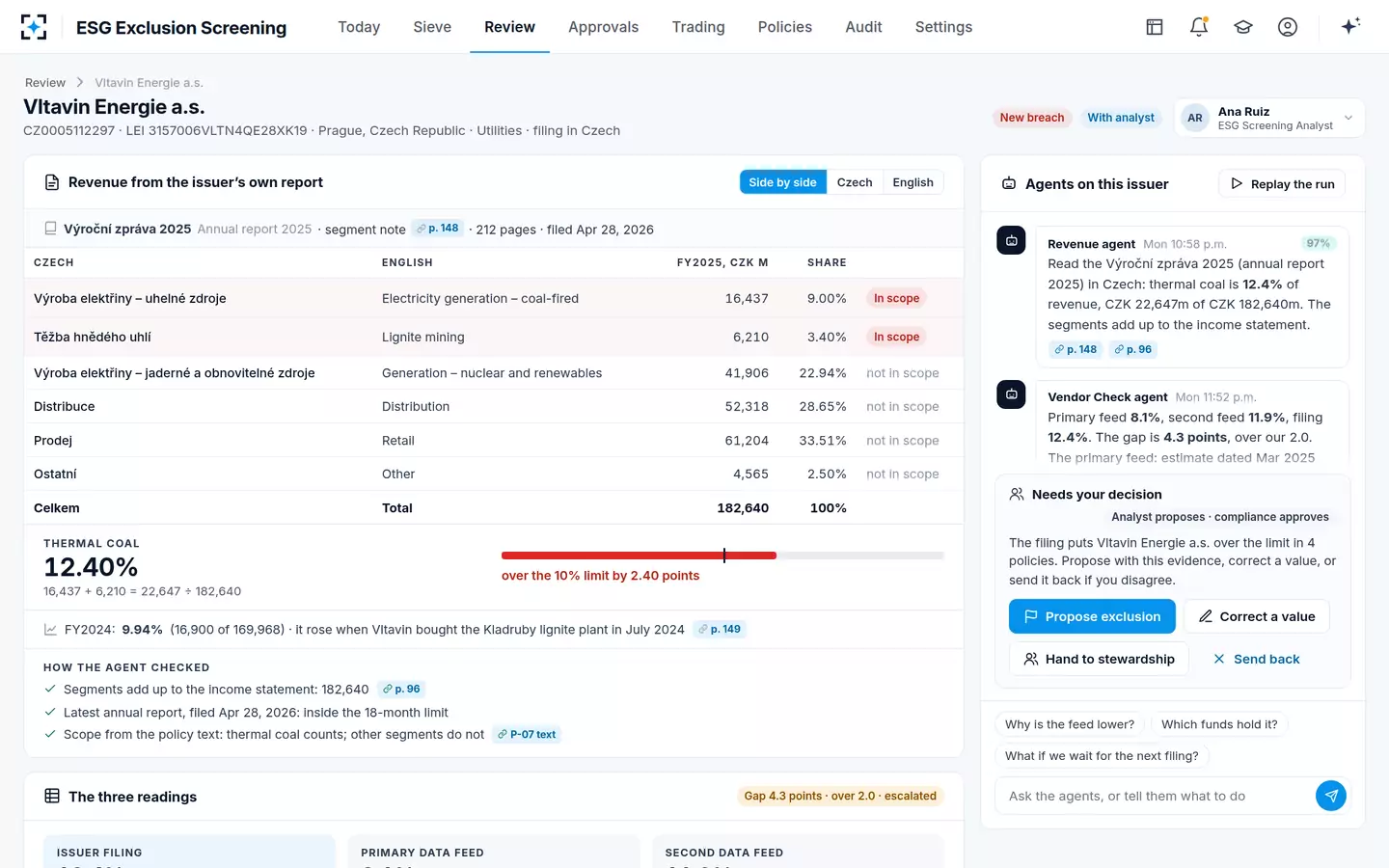This screenshot has height=868, width=1389.
Task: Open the Approvals tab
Action: coord(603,27)
